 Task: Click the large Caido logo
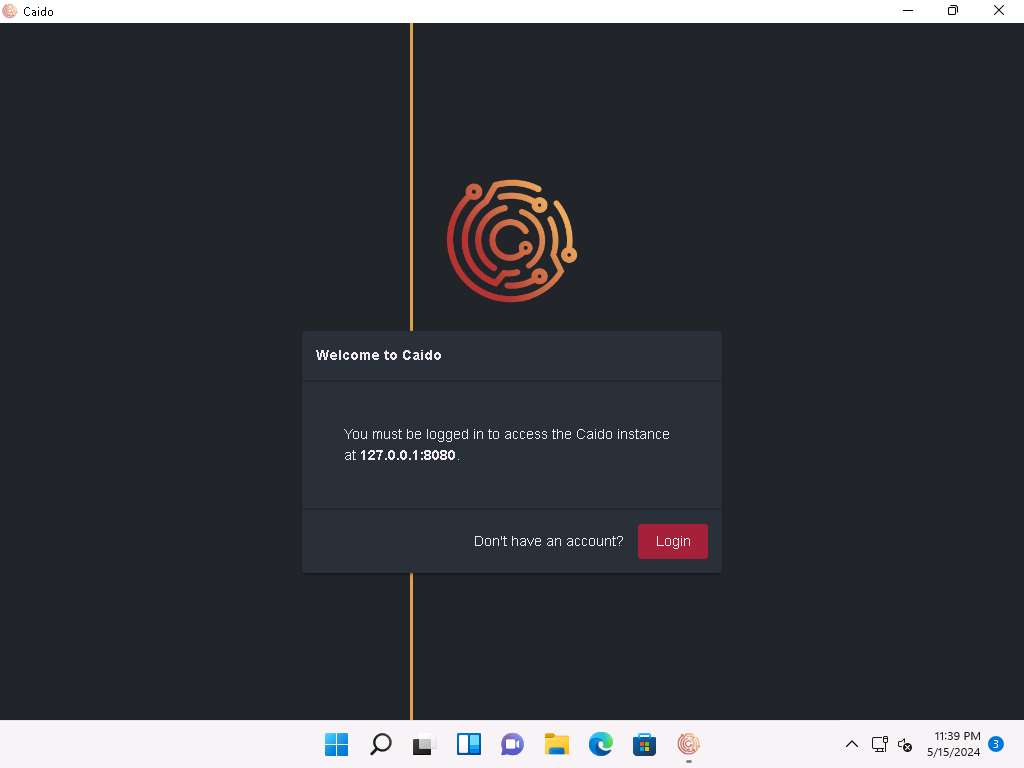click(511, 240)
